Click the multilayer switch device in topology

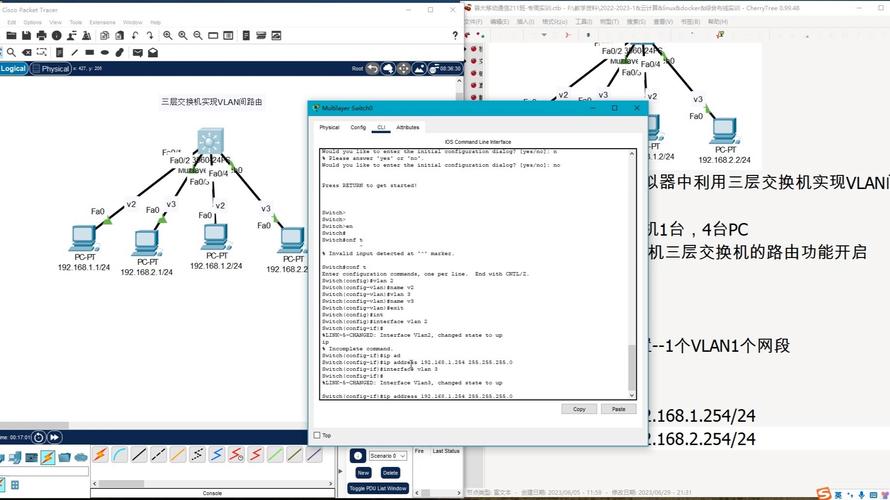(210, 141)
